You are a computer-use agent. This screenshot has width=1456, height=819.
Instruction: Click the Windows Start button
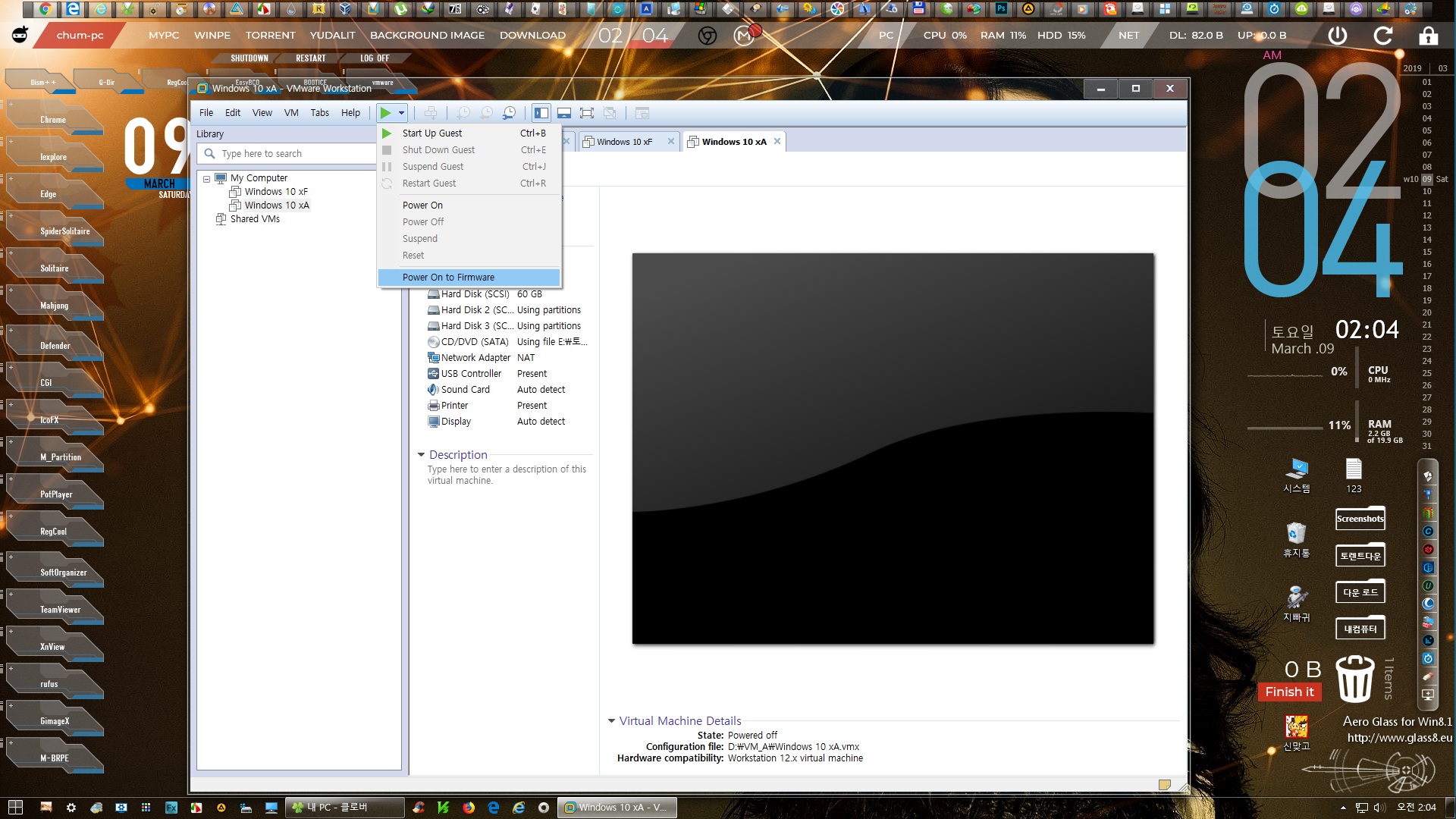tap(15, 808)
